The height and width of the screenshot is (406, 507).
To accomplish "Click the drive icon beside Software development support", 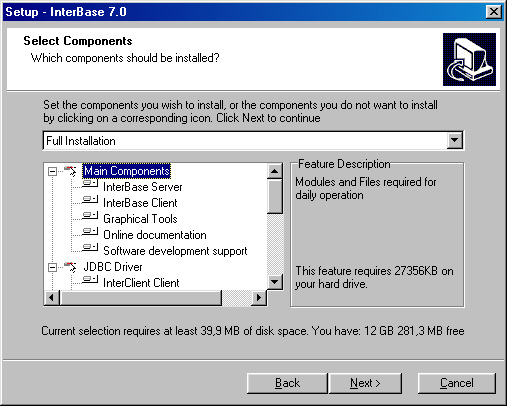I will click(90, 247).
